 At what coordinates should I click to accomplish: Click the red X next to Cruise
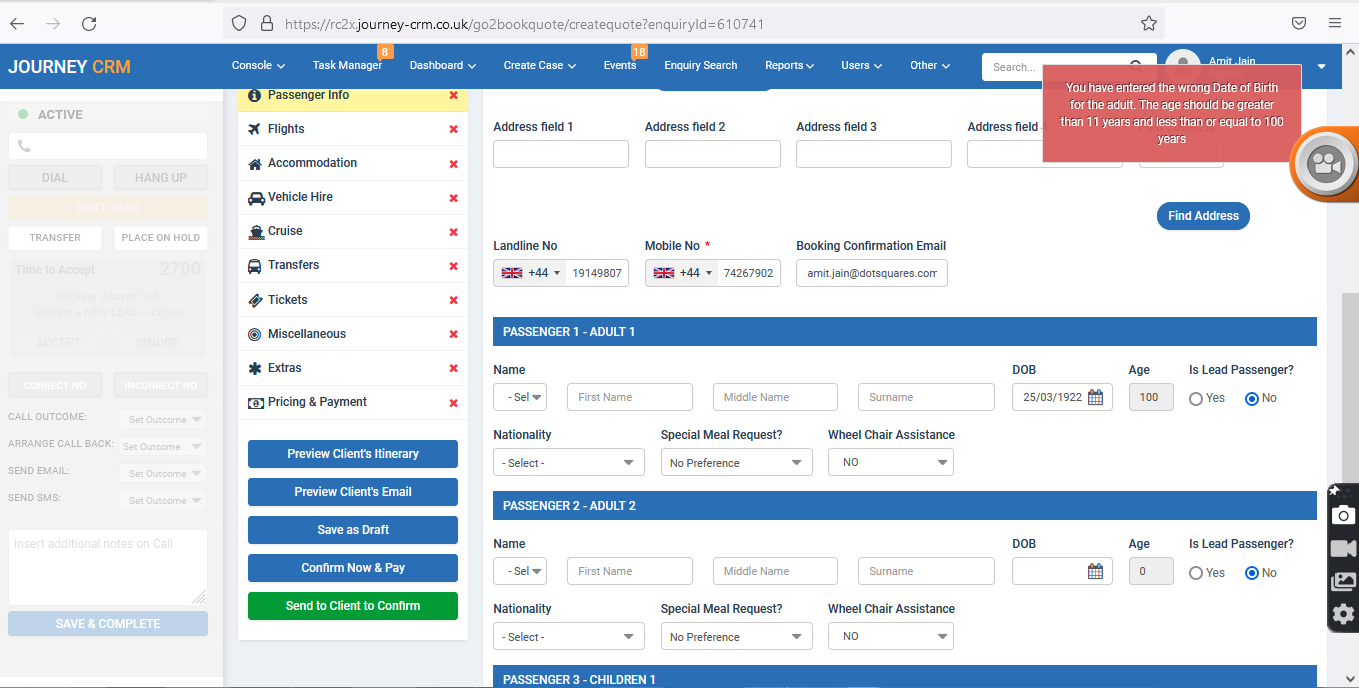point(454,232)
